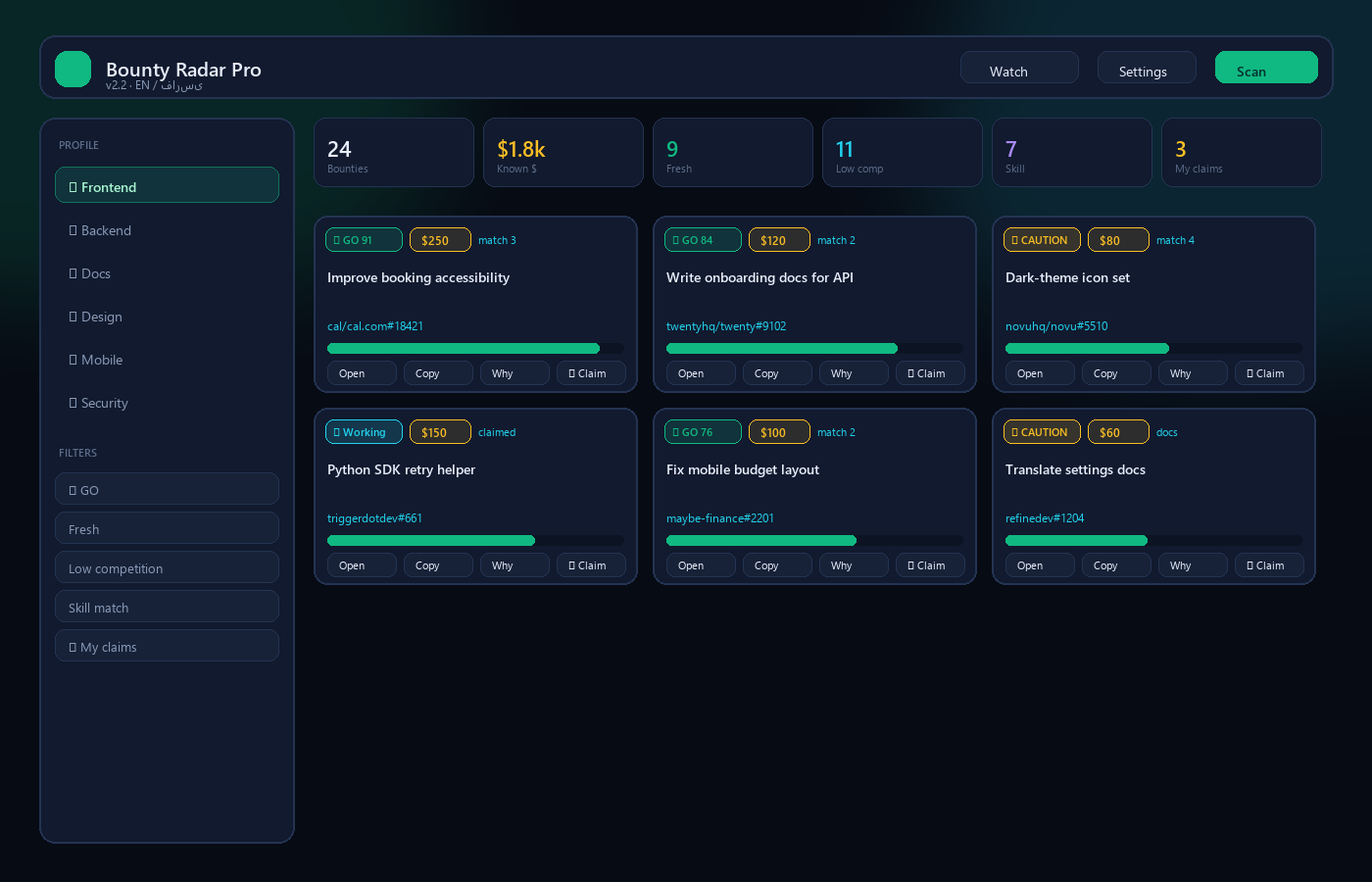Follow the novuhq/novu#5510 link
The width and height of the screenshot is (1372, 882).
click(x=1056, y=326)
